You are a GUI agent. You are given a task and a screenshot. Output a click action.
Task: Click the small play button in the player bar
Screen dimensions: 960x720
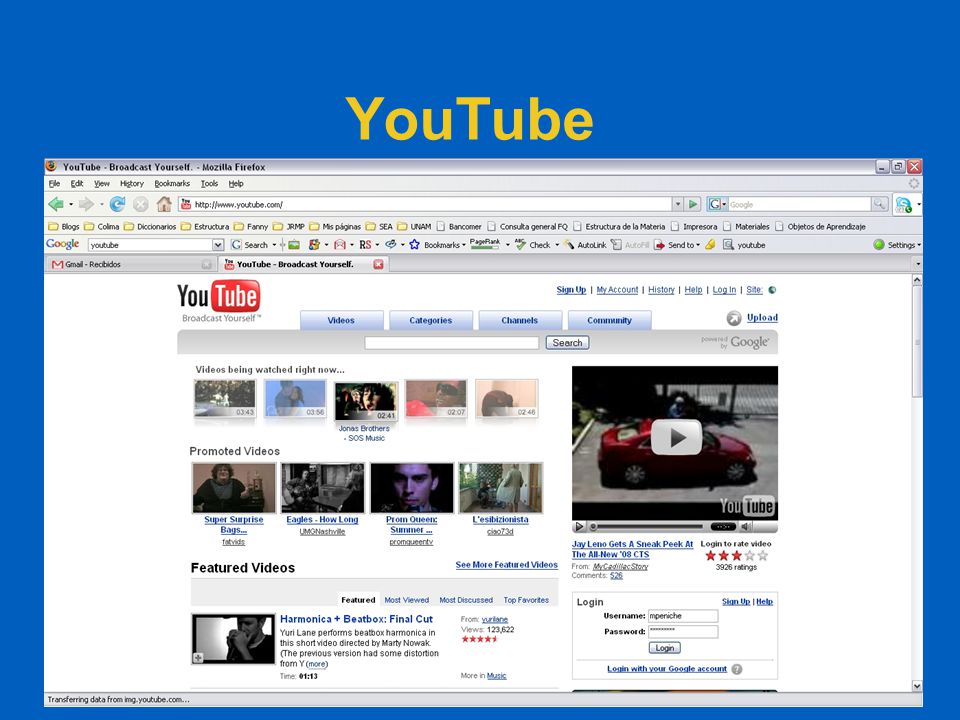[x=579, y=527]
